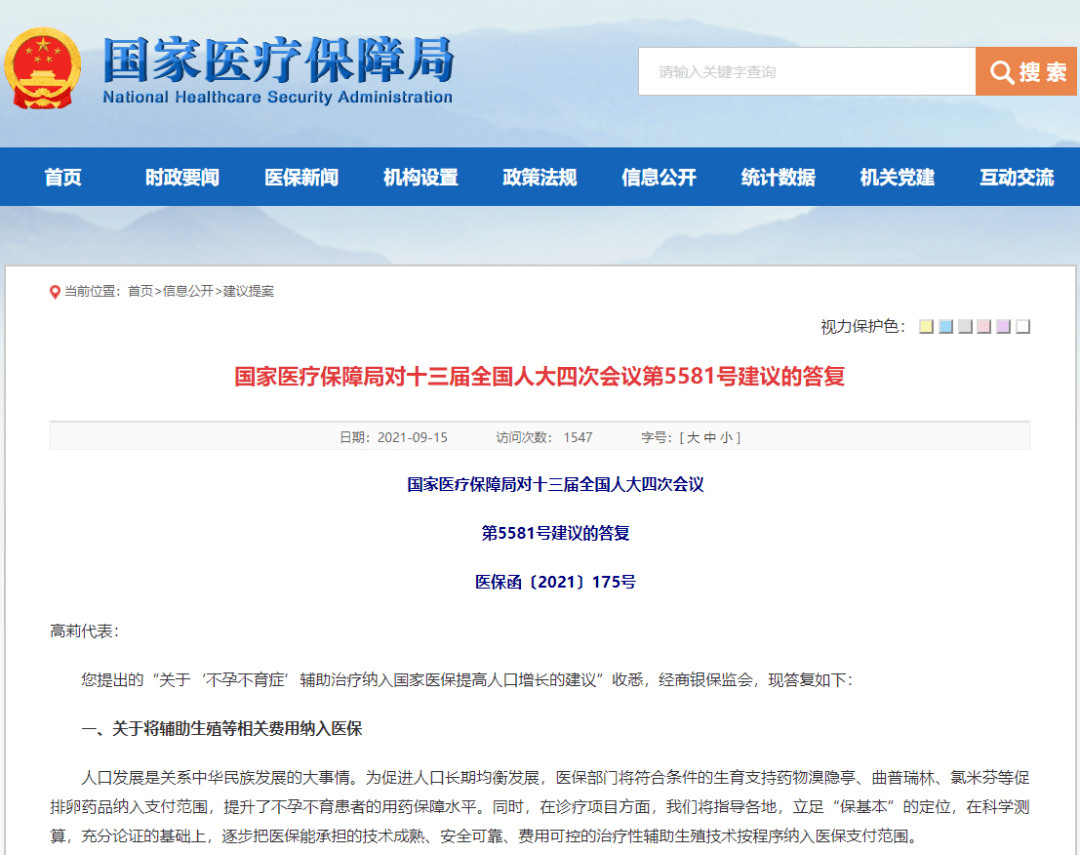Go to 首页 in the breadcrumb

pos(141,291)
